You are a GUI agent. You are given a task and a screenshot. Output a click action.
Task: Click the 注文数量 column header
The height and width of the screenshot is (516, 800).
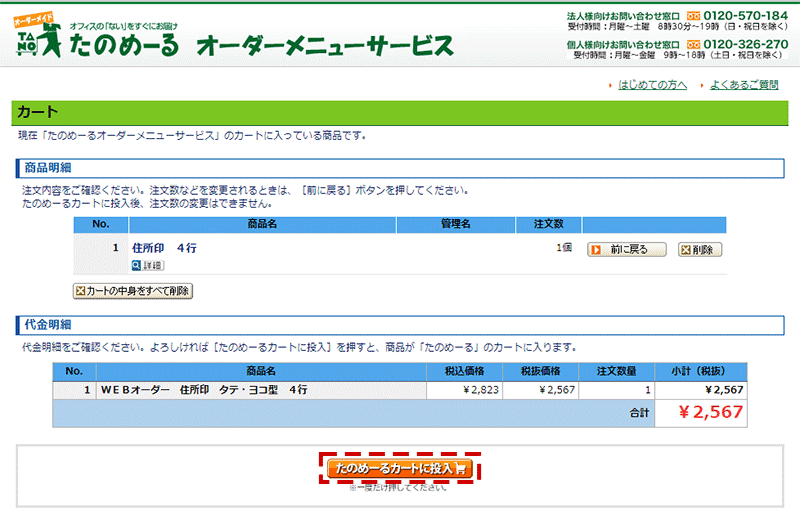(616, 372)
